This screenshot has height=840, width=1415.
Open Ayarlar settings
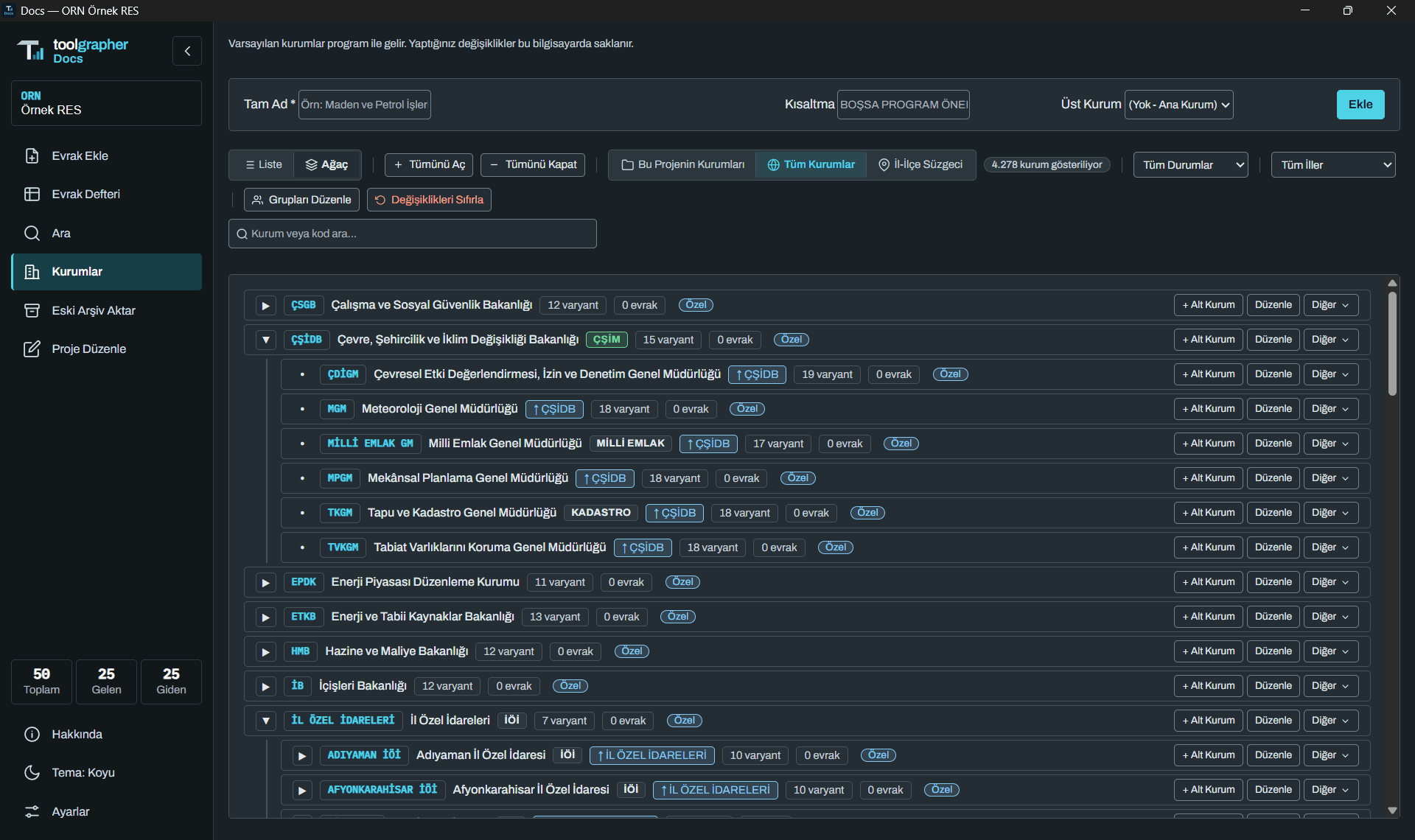pos(106,811)
